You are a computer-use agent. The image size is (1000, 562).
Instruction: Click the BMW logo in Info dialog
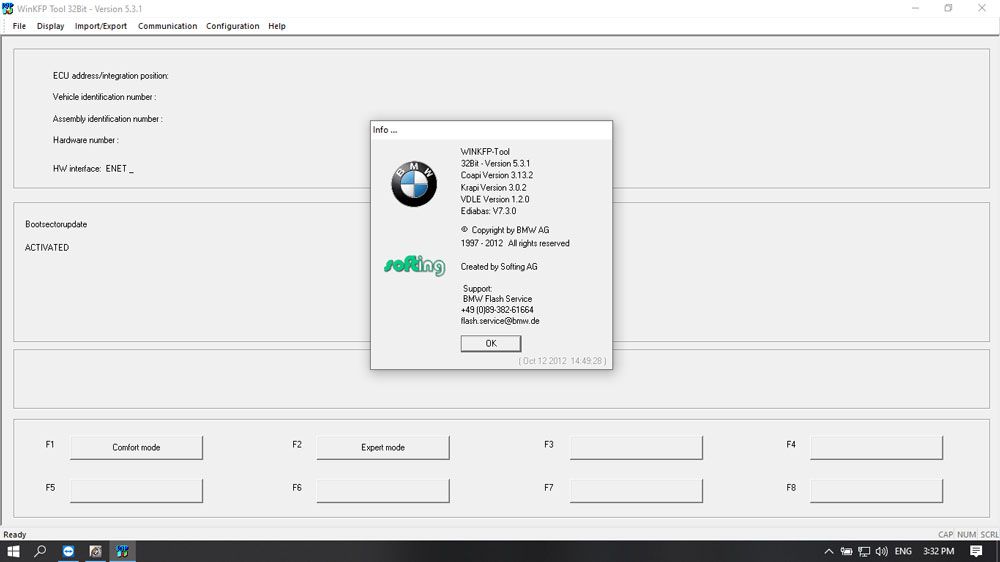[x=414, y=184]
